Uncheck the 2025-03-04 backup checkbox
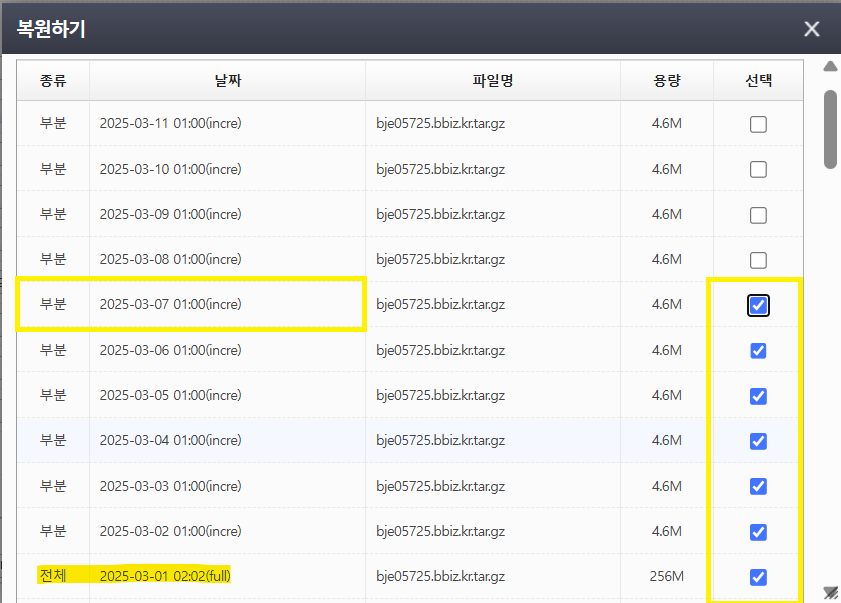The width and height of the screenshot is (841, 603). (x=758, y=441)
